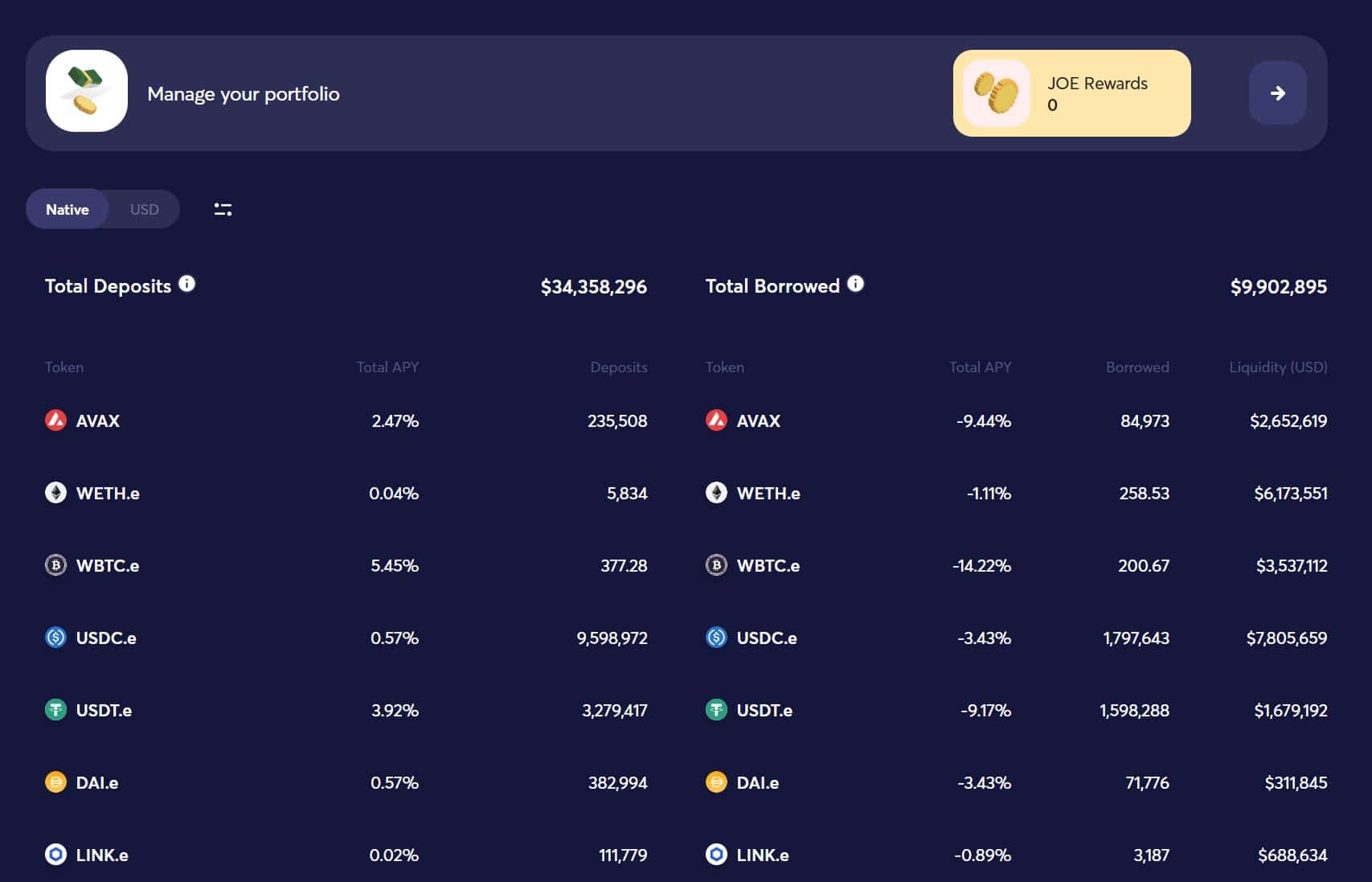Sort borrowed table by Liquidity (USD) header
This screenshot has width=1372, height=882.
[x=1278, y=367]
